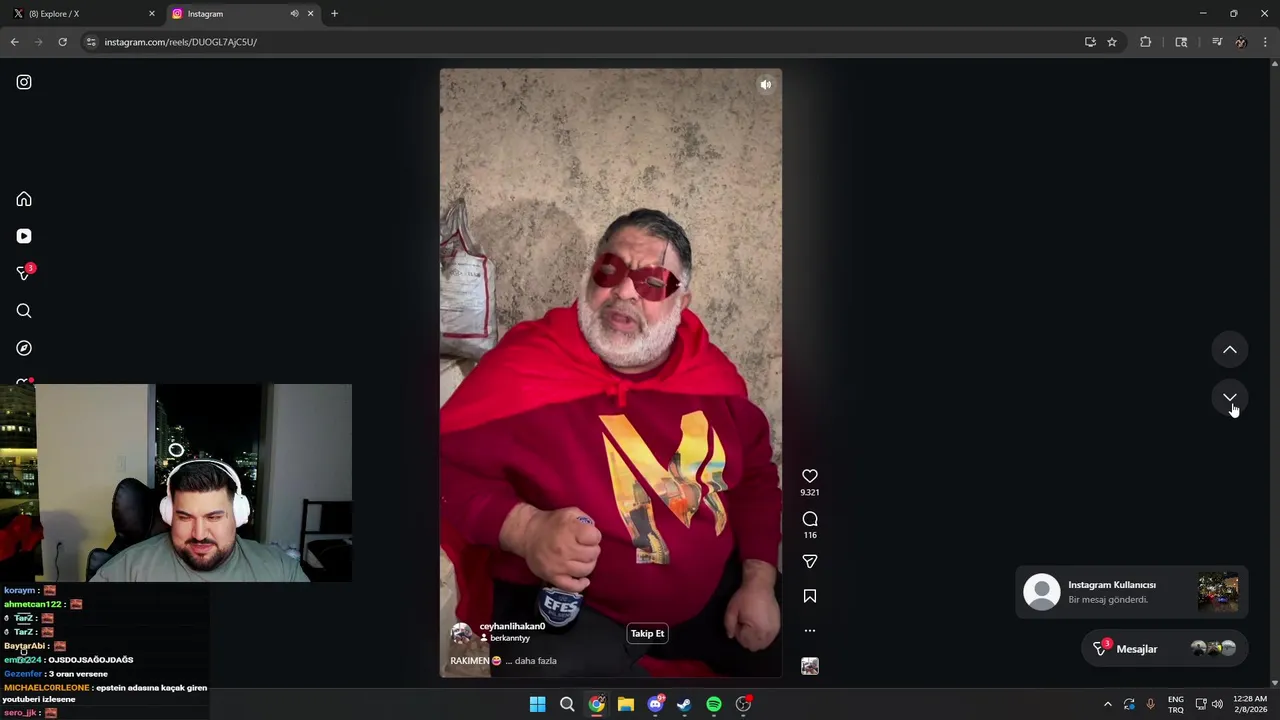
Task: Open the reel's comments bubble
Action: click(x=810, y=519)
